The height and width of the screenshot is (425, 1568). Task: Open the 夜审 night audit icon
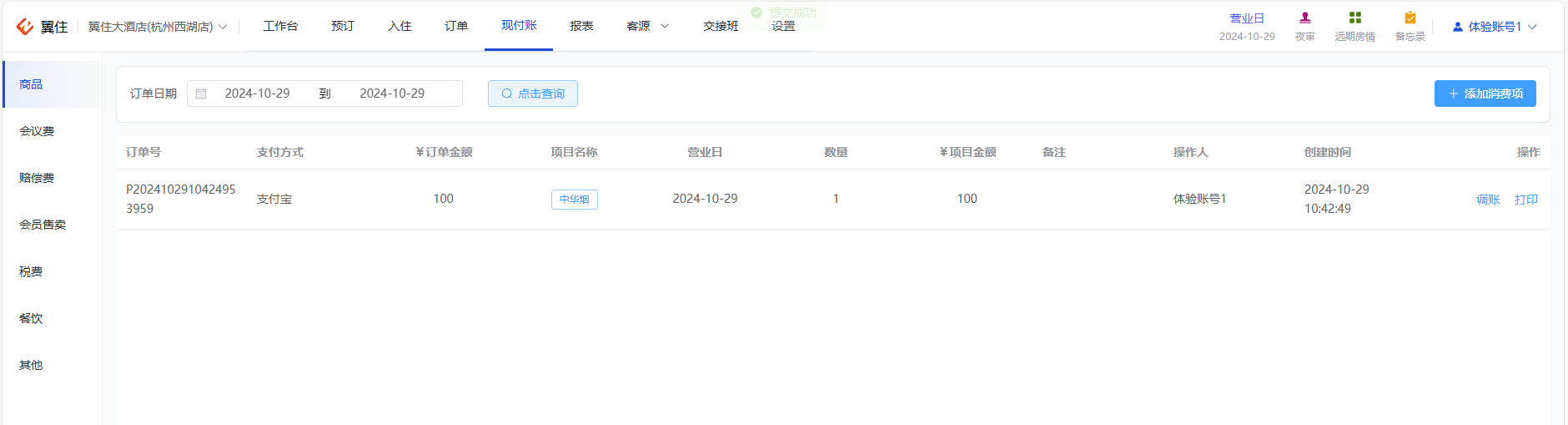(1305, 18)
